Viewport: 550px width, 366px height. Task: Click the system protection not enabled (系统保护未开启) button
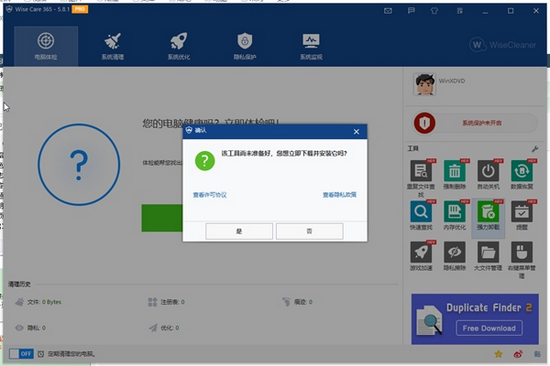click(481, 123)
